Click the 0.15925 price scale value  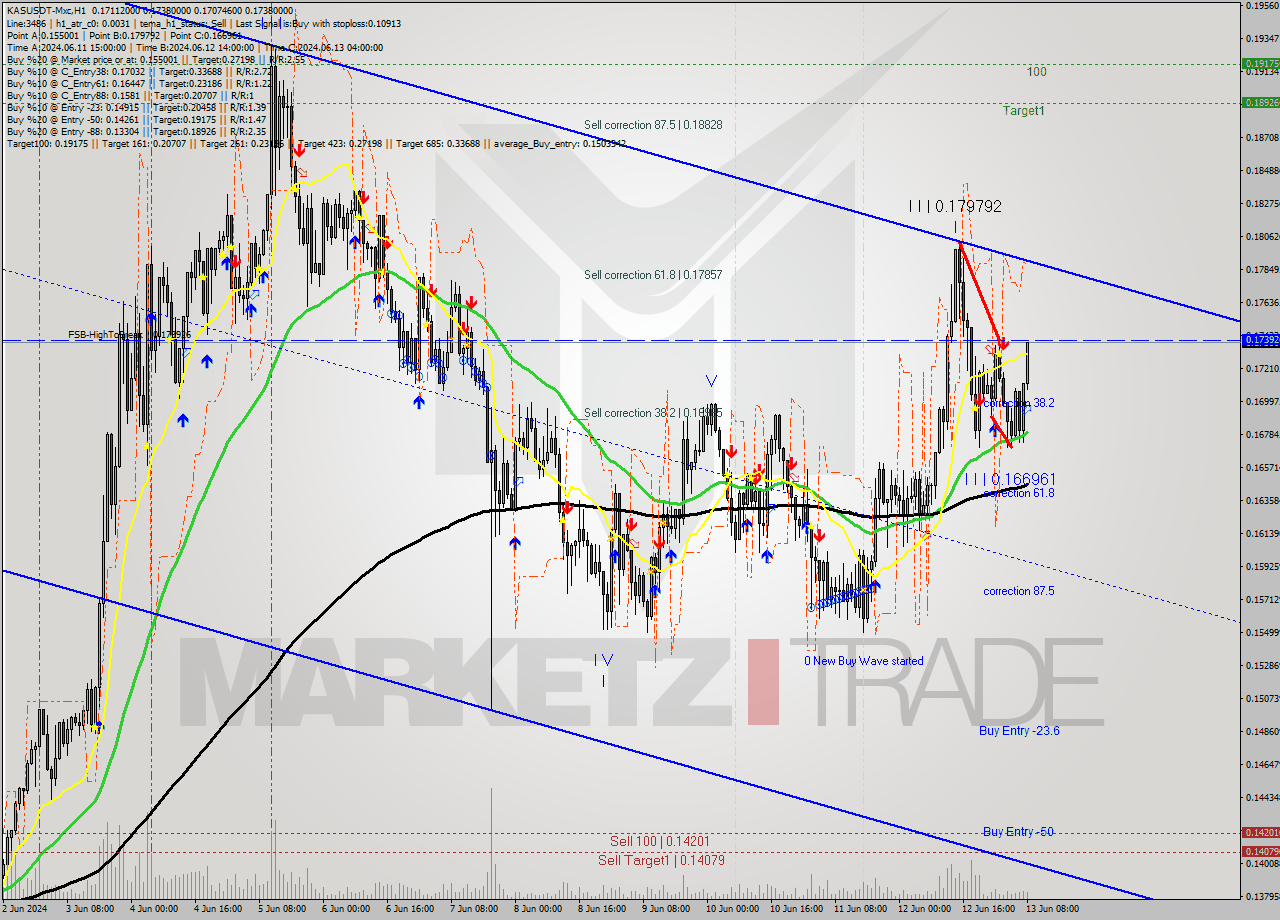(x=1262, y=566)
